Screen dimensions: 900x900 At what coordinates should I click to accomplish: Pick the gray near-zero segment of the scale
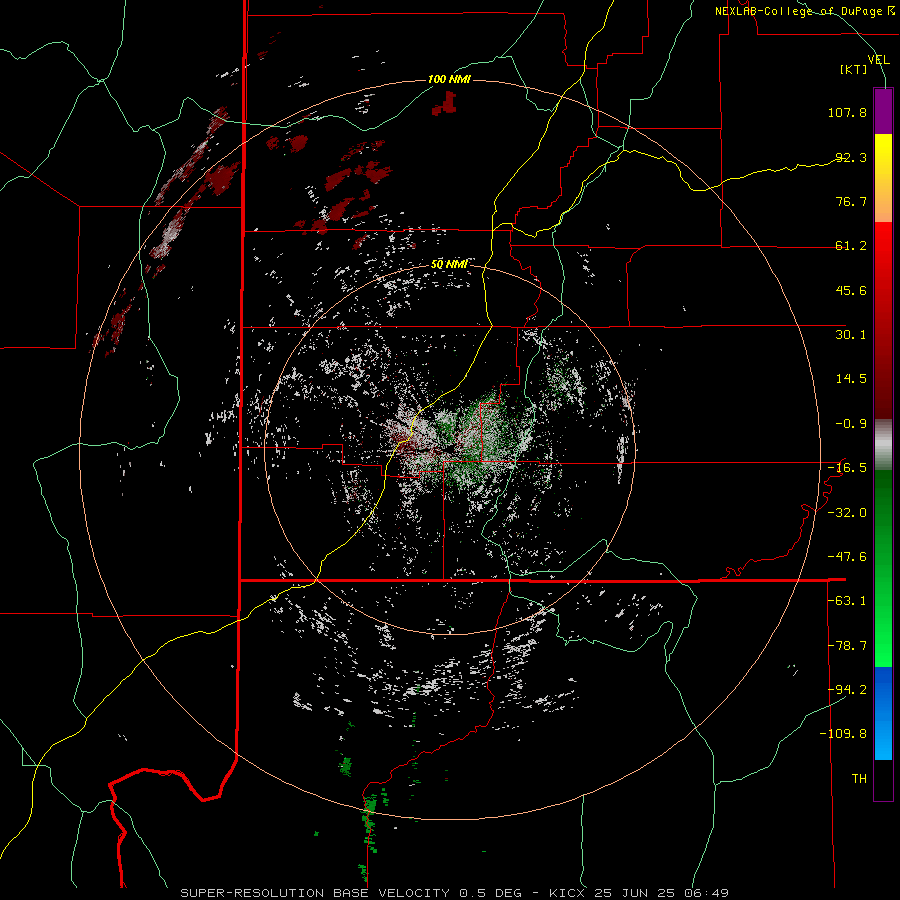[x=883, y=445]
